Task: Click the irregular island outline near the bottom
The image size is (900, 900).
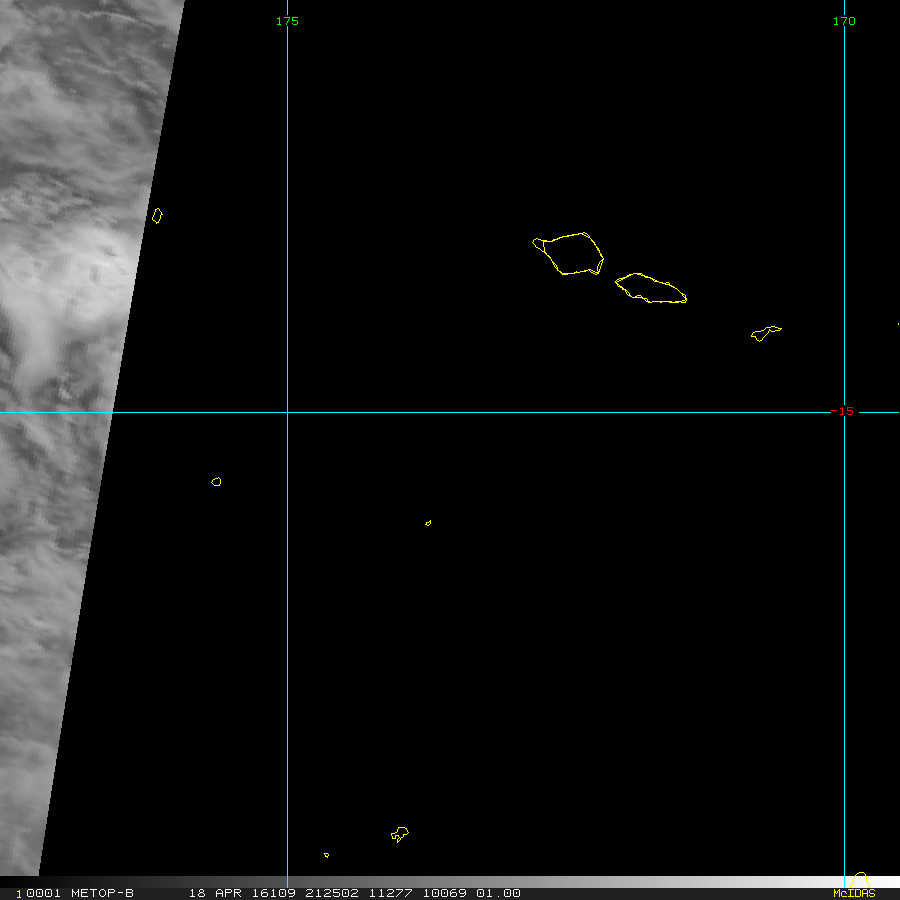Action: click(400, 833)
